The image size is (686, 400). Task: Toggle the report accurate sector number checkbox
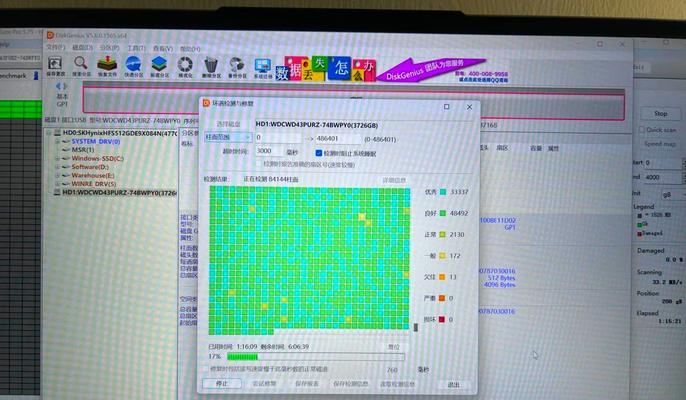[x=258, y=164]
